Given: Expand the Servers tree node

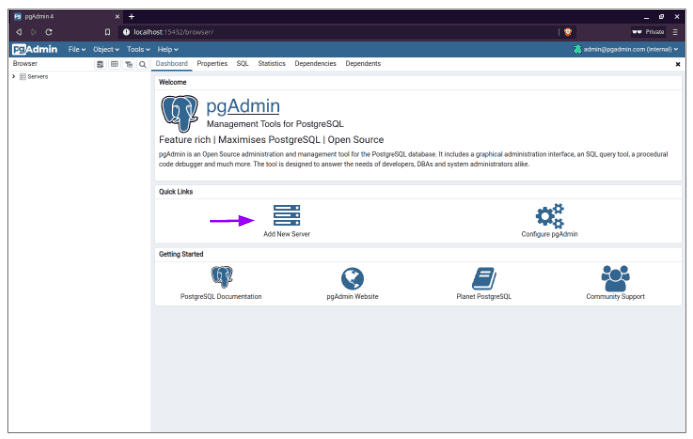Looking at the screenshot, I should point(14,76).
